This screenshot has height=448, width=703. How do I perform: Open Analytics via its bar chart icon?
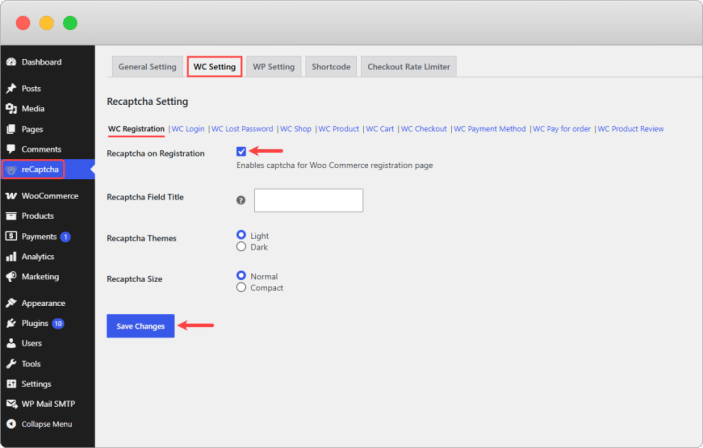[x=11, y=257]
